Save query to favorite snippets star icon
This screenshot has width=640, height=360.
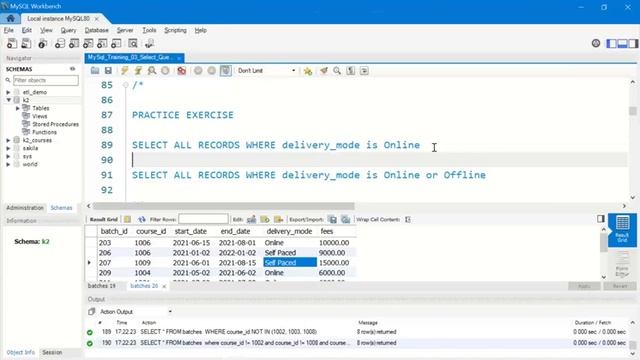308,71
